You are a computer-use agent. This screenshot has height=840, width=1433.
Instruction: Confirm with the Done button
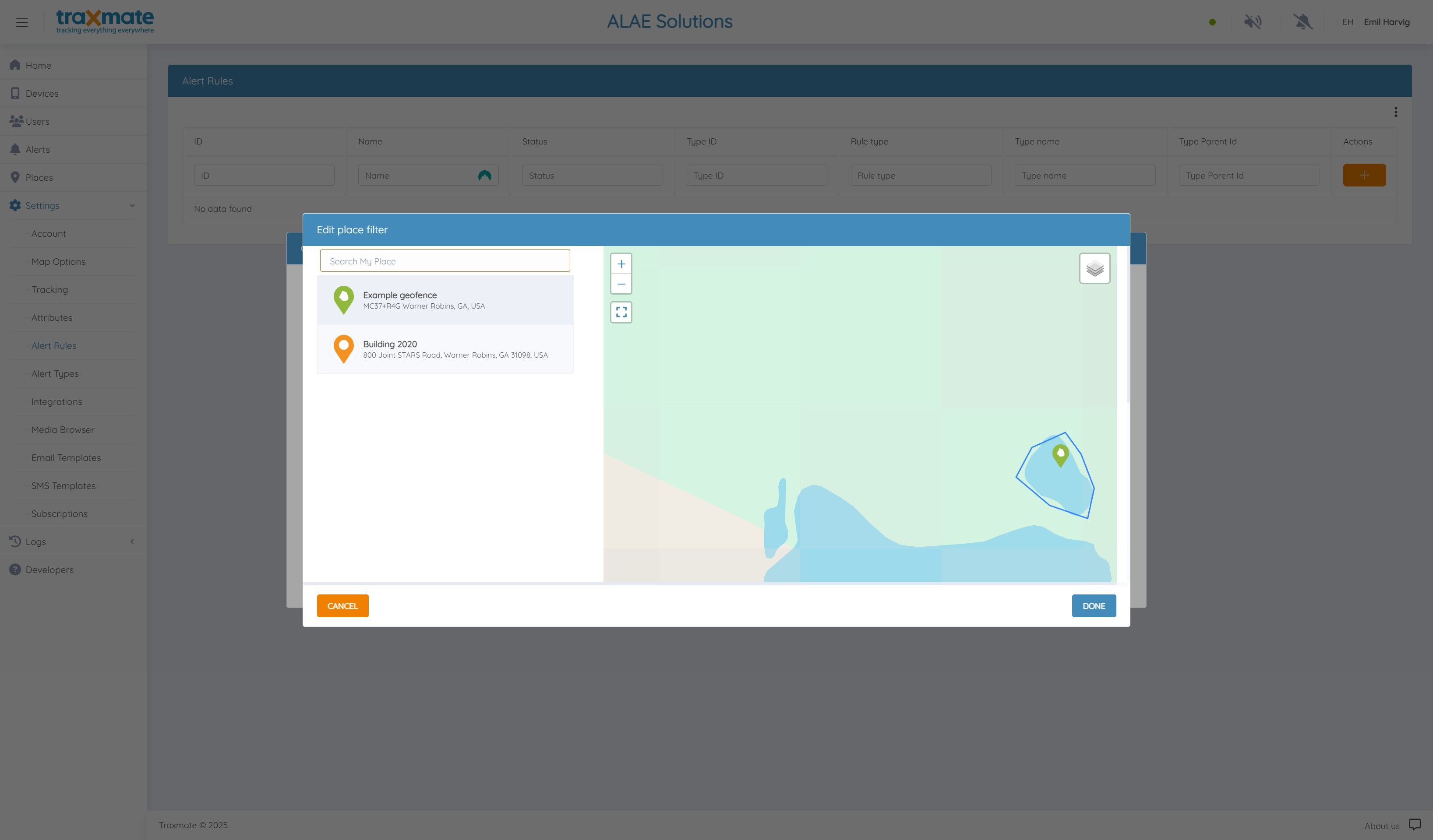coord(1093,606)
